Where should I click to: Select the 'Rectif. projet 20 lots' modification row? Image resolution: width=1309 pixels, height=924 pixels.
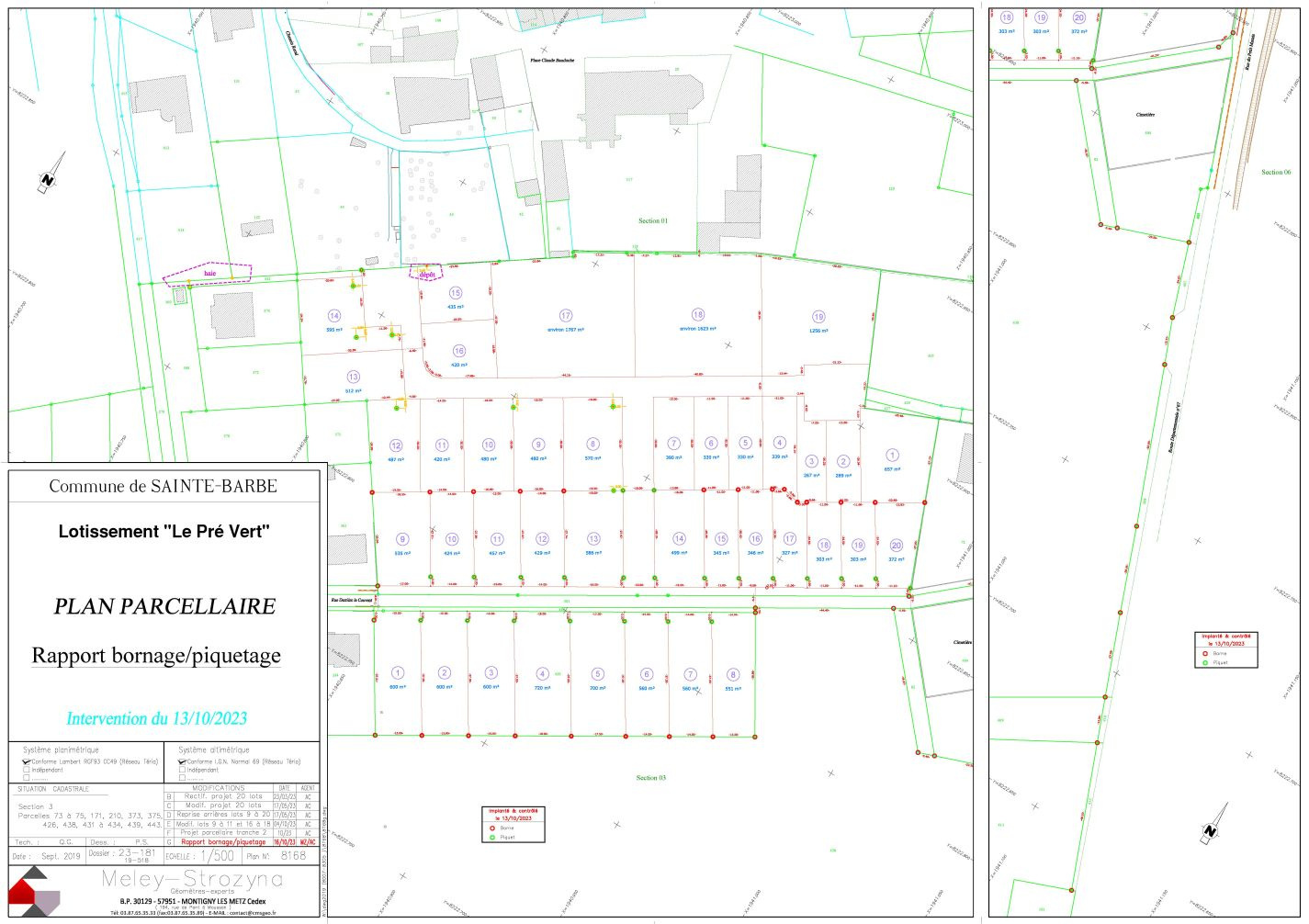(223, 796)
